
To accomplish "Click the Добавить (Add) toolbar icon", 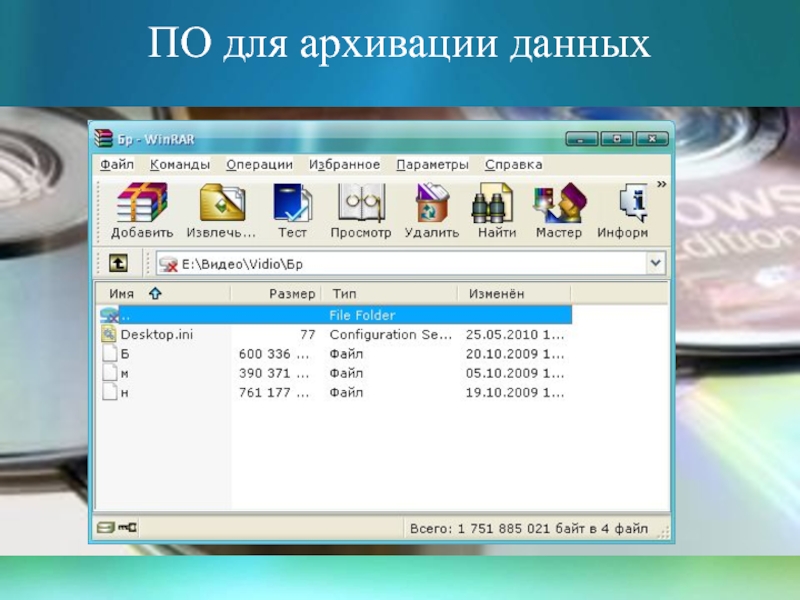I will click(141, 211).
